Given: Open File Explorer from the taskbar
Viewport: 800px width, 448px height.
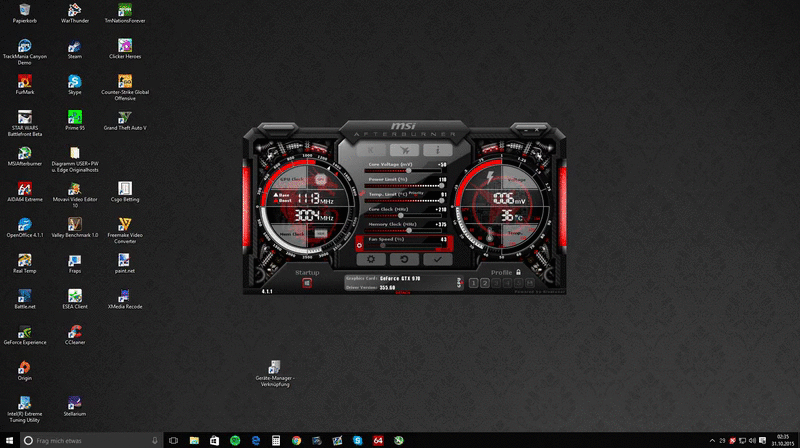Looking at the screenshot, I should [x=194, y=440].
